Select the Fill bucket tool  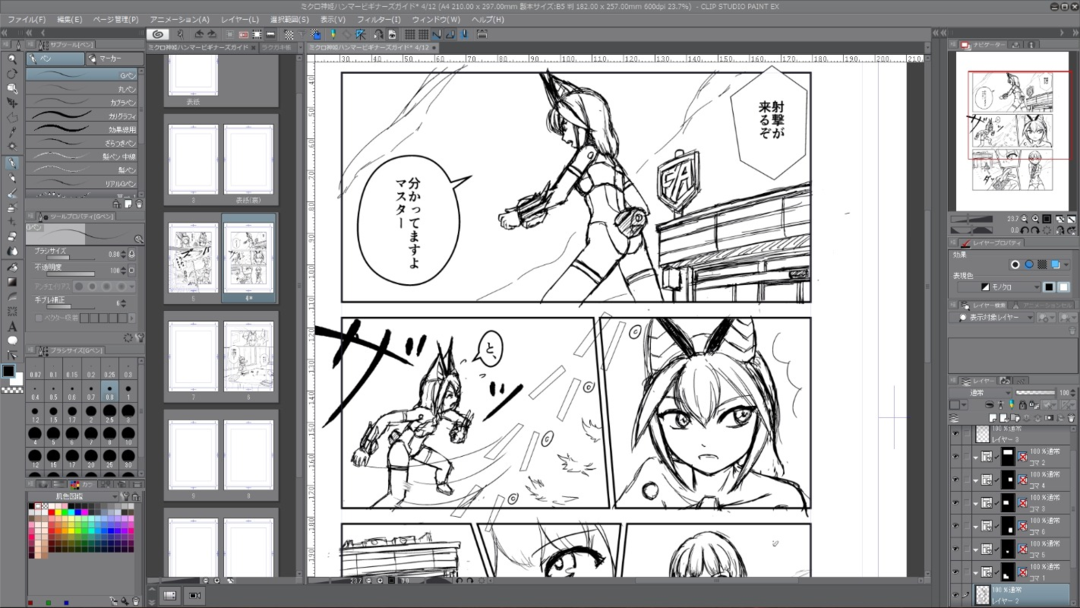(11, 267)
